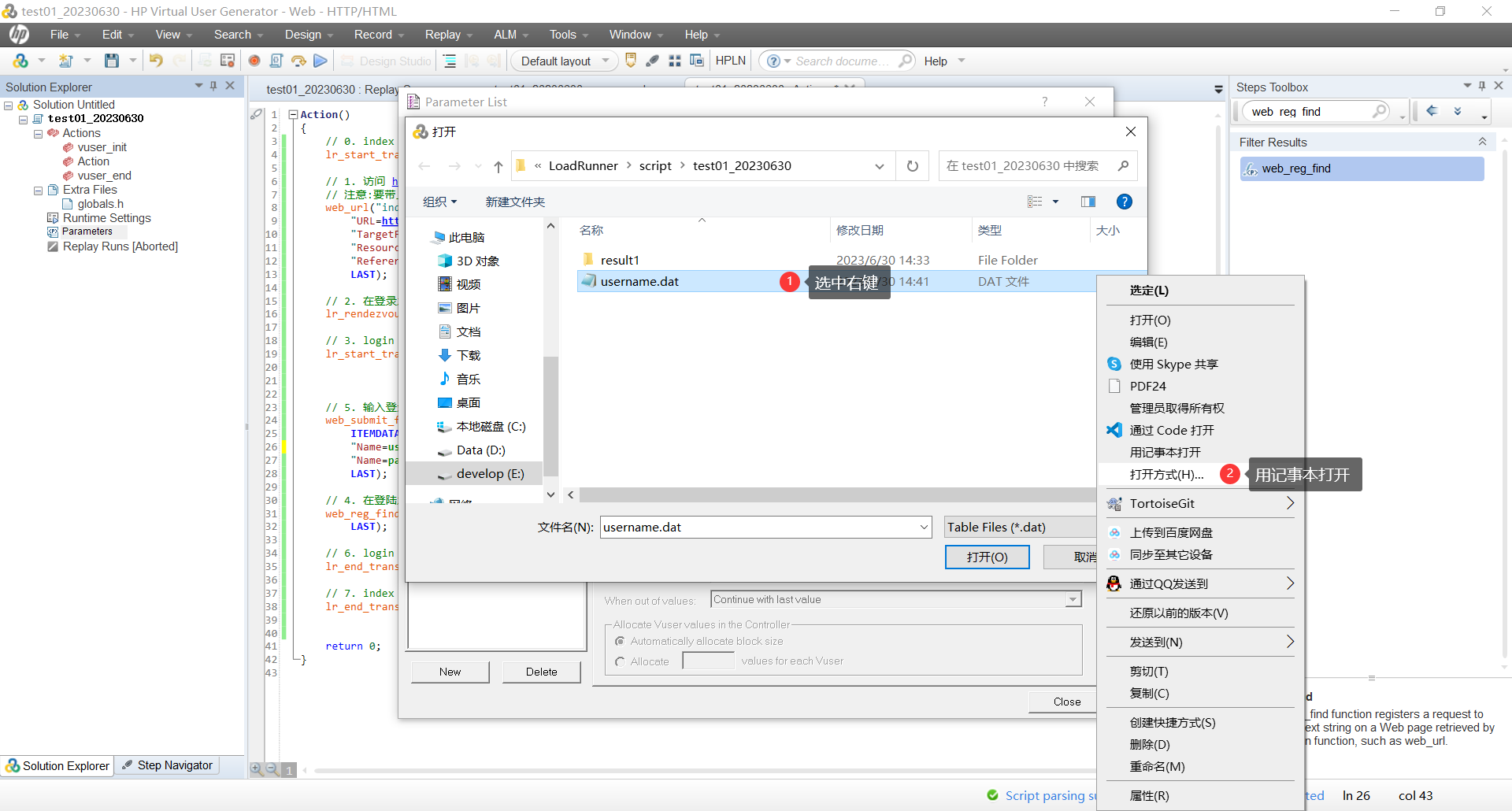
Task: Select 属性(R) in context menu
Action: click(x=1149, y=795)
